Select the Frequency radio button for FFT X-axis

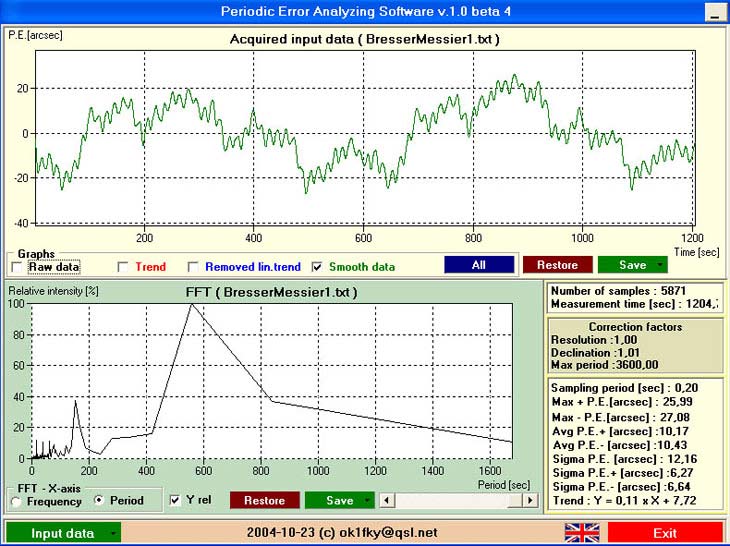(17, 502)
